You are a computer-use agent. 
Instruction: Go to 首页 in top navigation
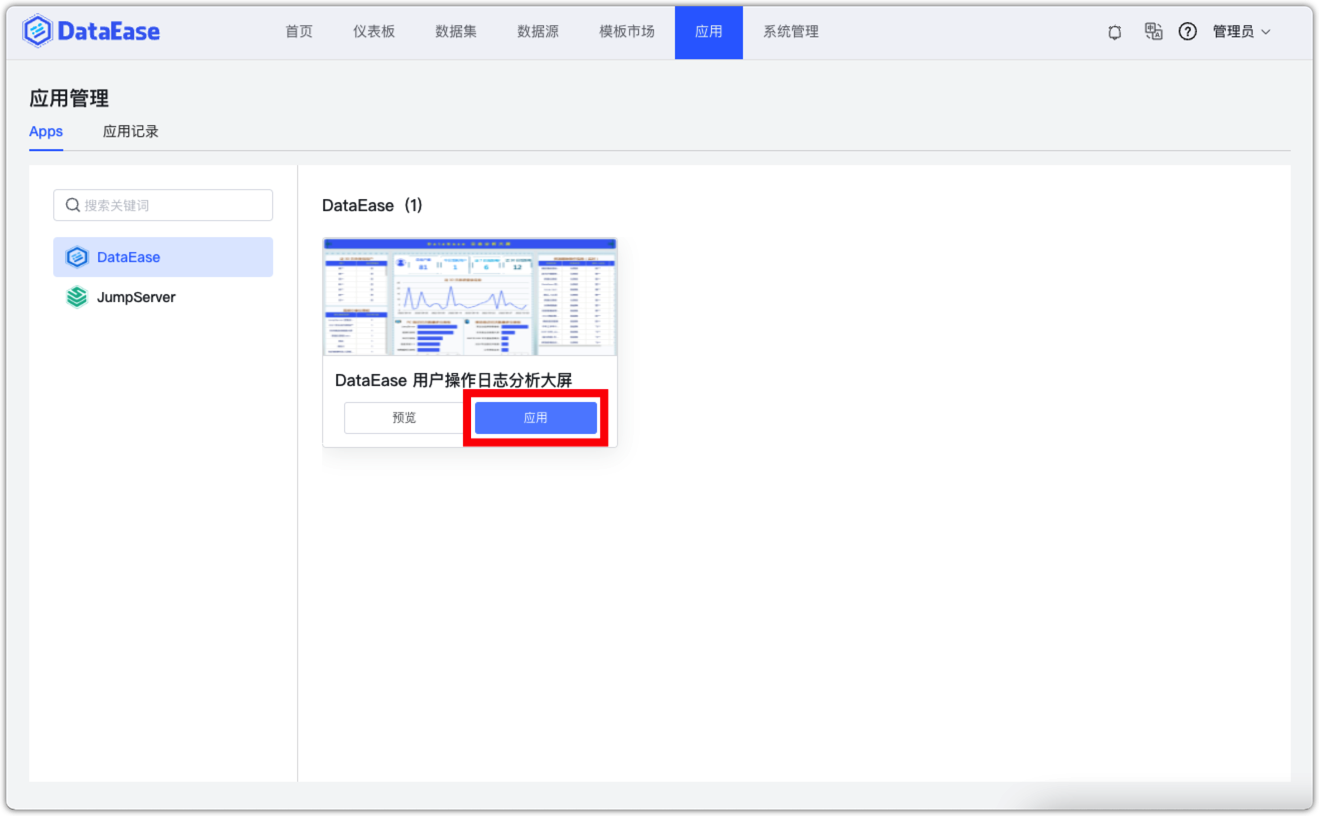click(299, 32)
